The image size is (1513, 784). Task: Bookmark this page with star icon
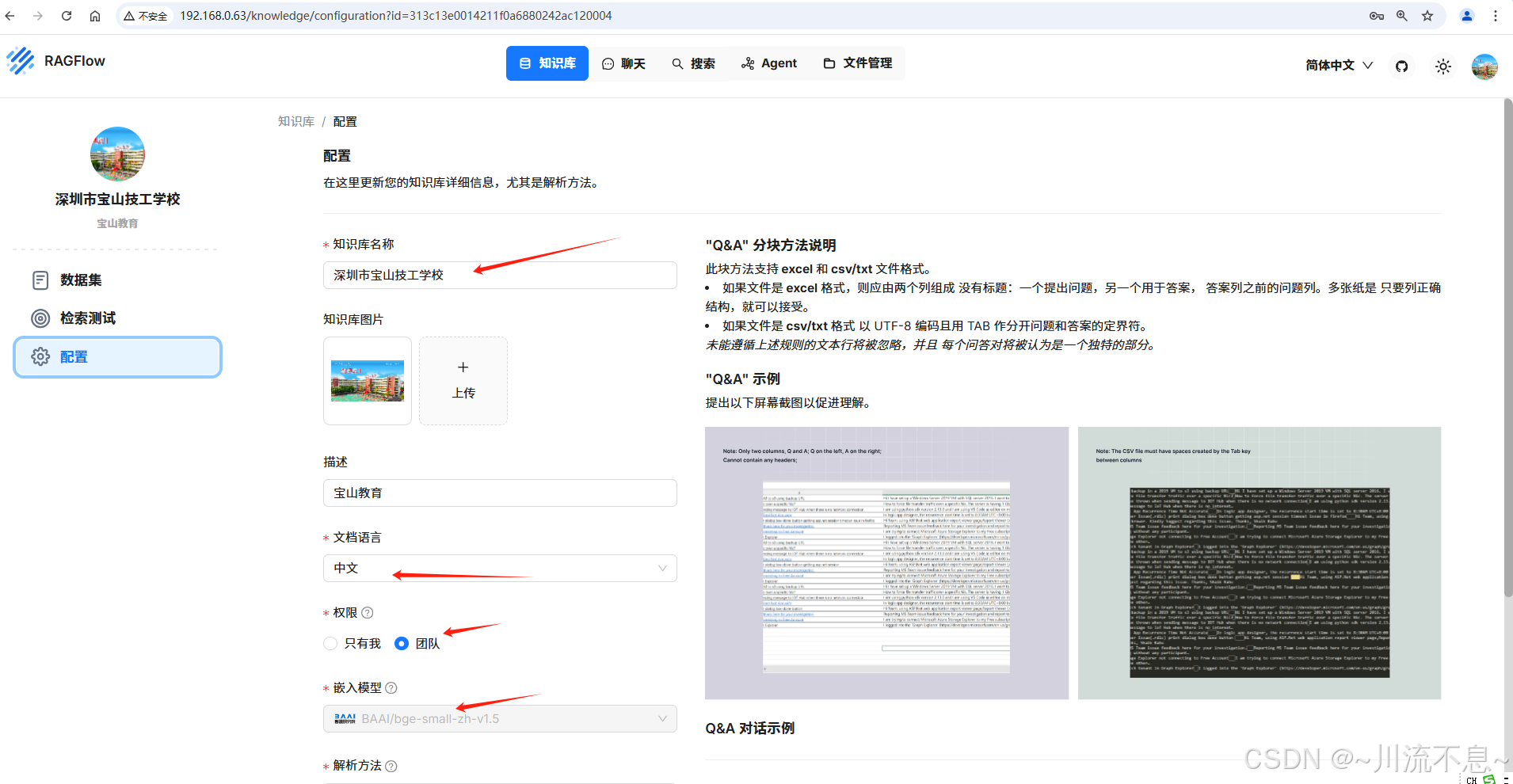1427,16
